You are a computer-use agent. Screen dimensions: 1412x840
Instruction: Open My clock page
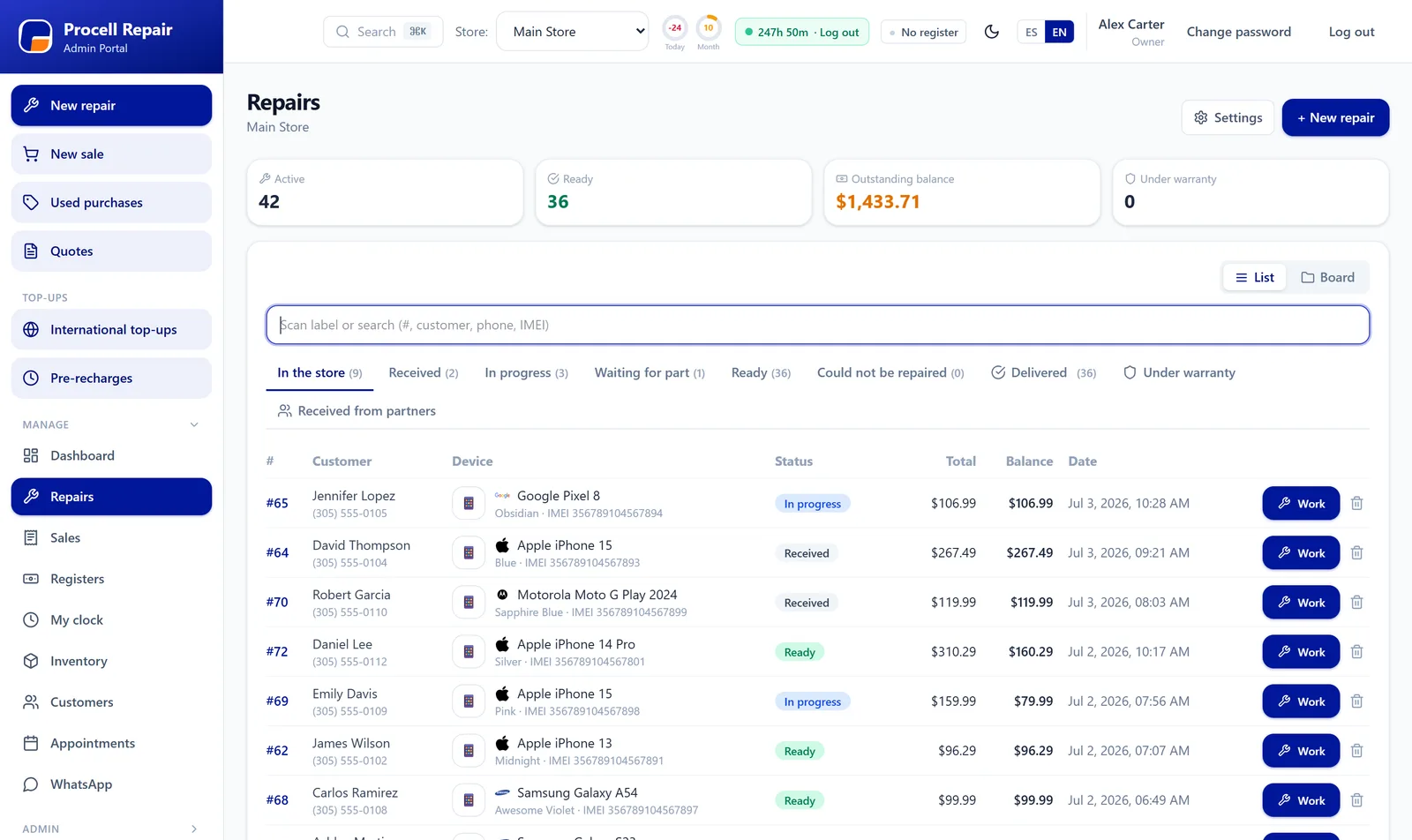[111, 619]
